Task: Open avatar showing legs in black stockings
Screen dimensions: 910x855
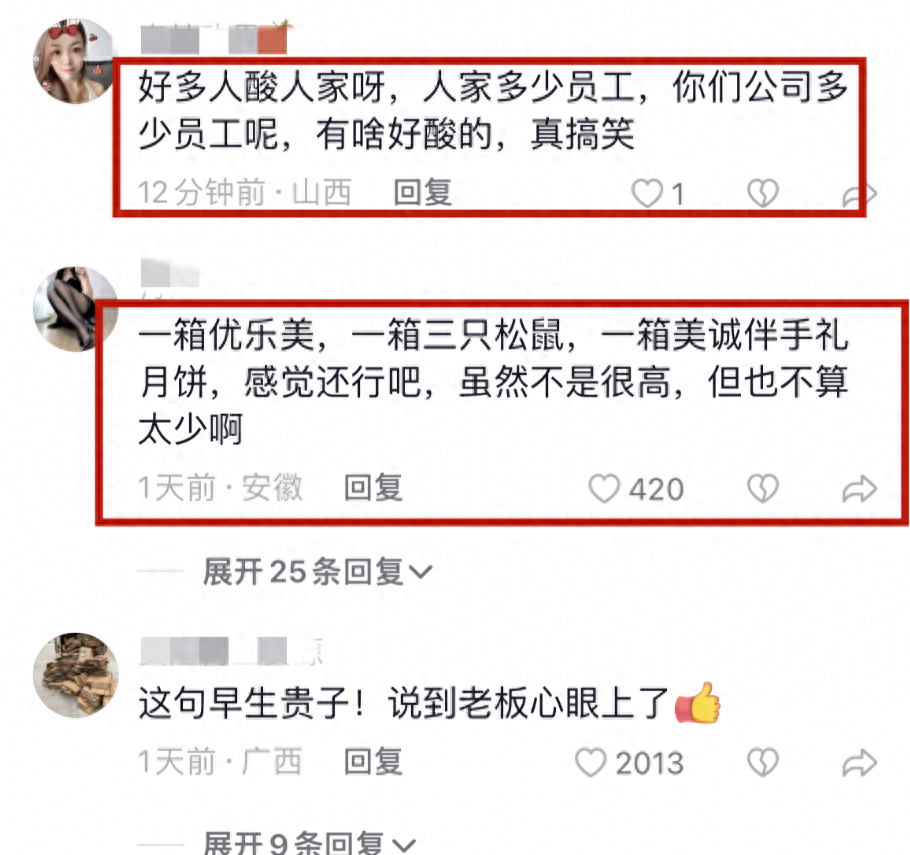Action: coord(75,309)
